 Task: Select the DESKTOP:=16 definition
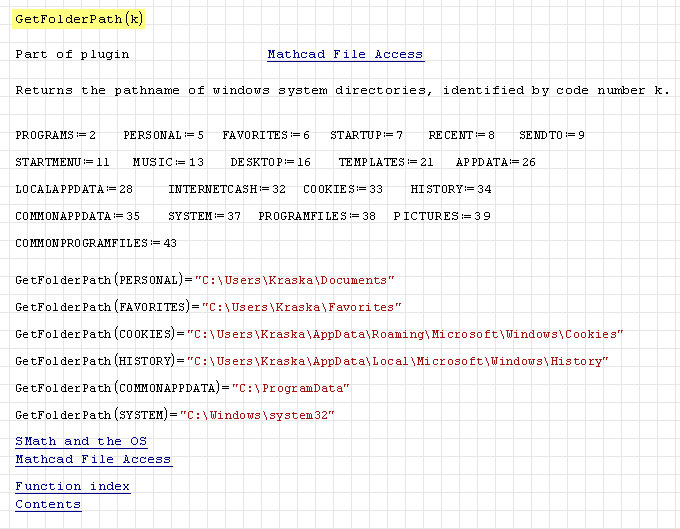coord(270,162)
